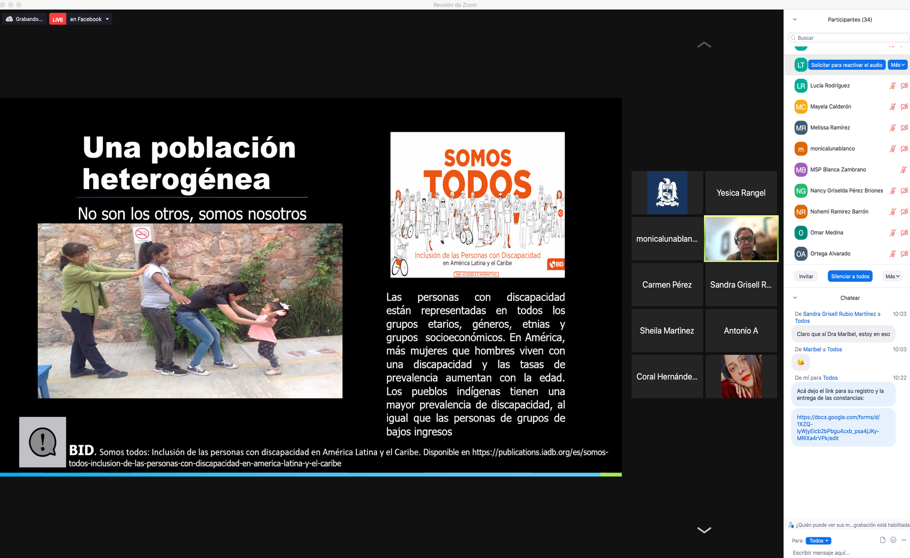Image resolution: width=910 pixels, height=558 pixels.
Task: Click sender name Maribel in chat
Action: tap(812, 350)
